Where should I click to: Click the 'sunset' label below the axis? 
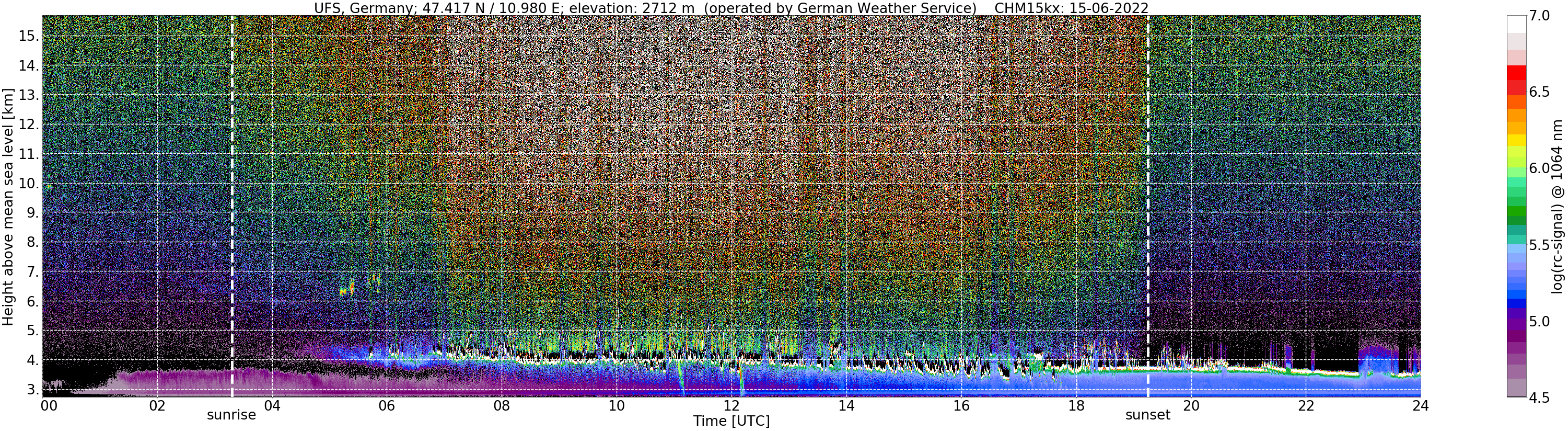click(1147, 416)
